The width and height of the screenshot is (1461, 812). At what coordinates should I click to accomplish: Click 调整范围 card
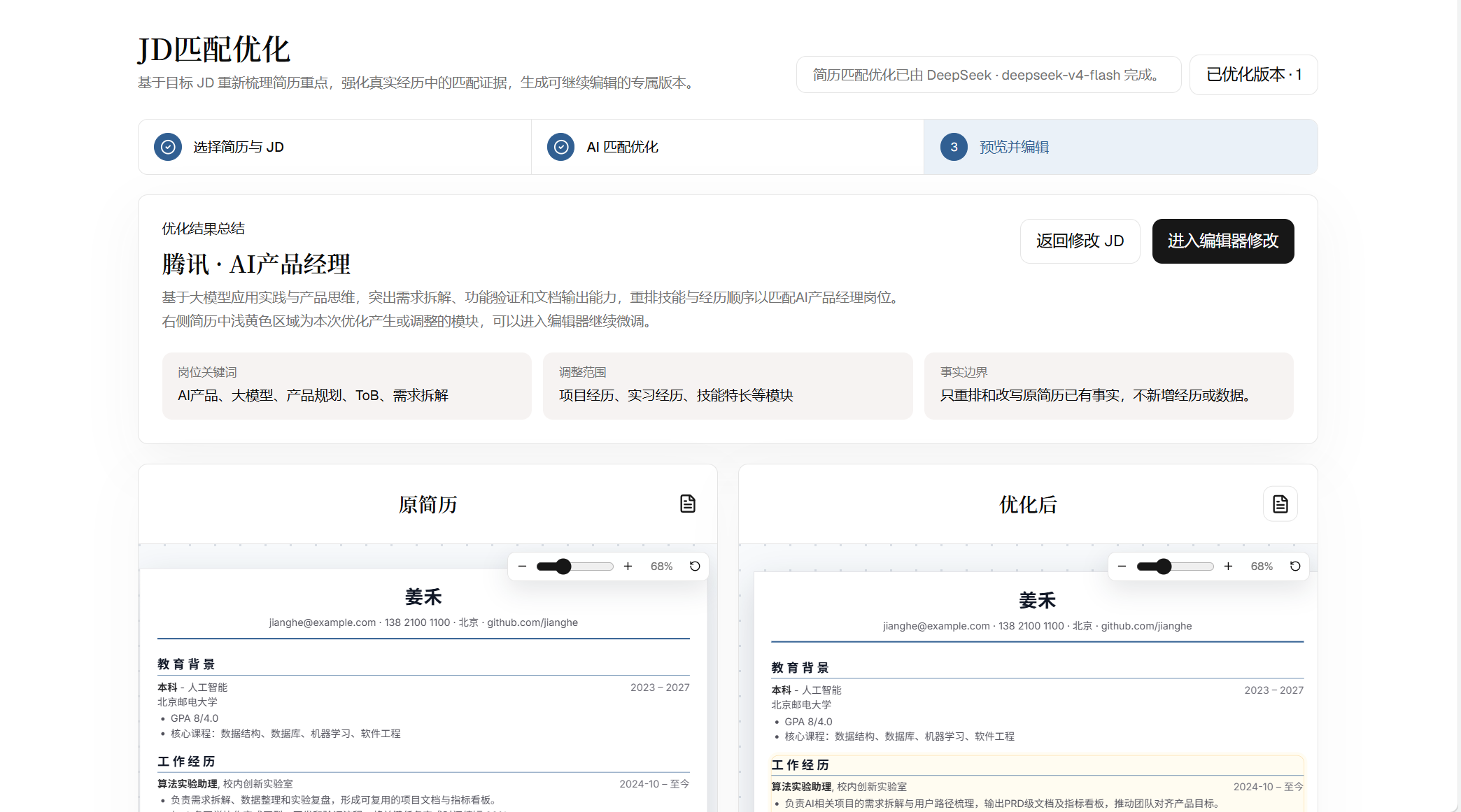[728, 386]
